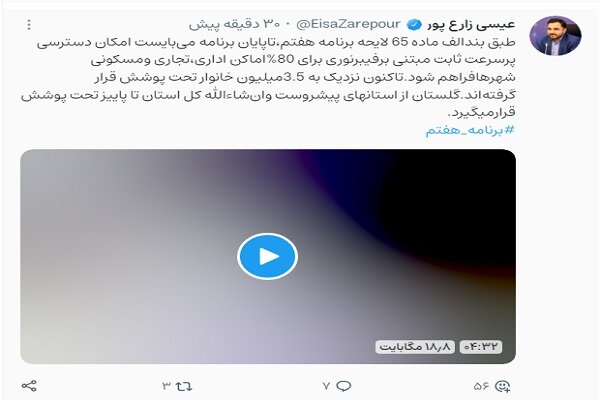
Task: Click the @EisaZarepour handle
Action: tap(348, 24)
